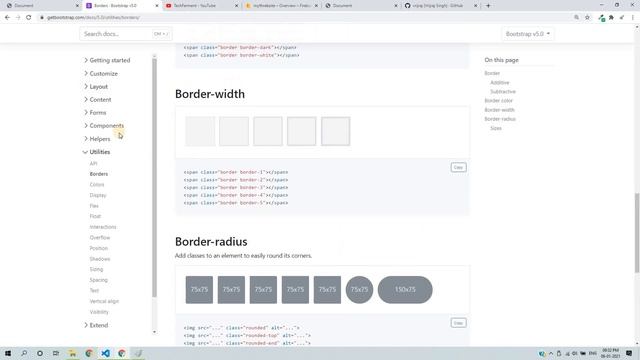This screenshot has width=640, height=360.
Task: Open the Overflow utilities page
Action: tap(100, 238)
